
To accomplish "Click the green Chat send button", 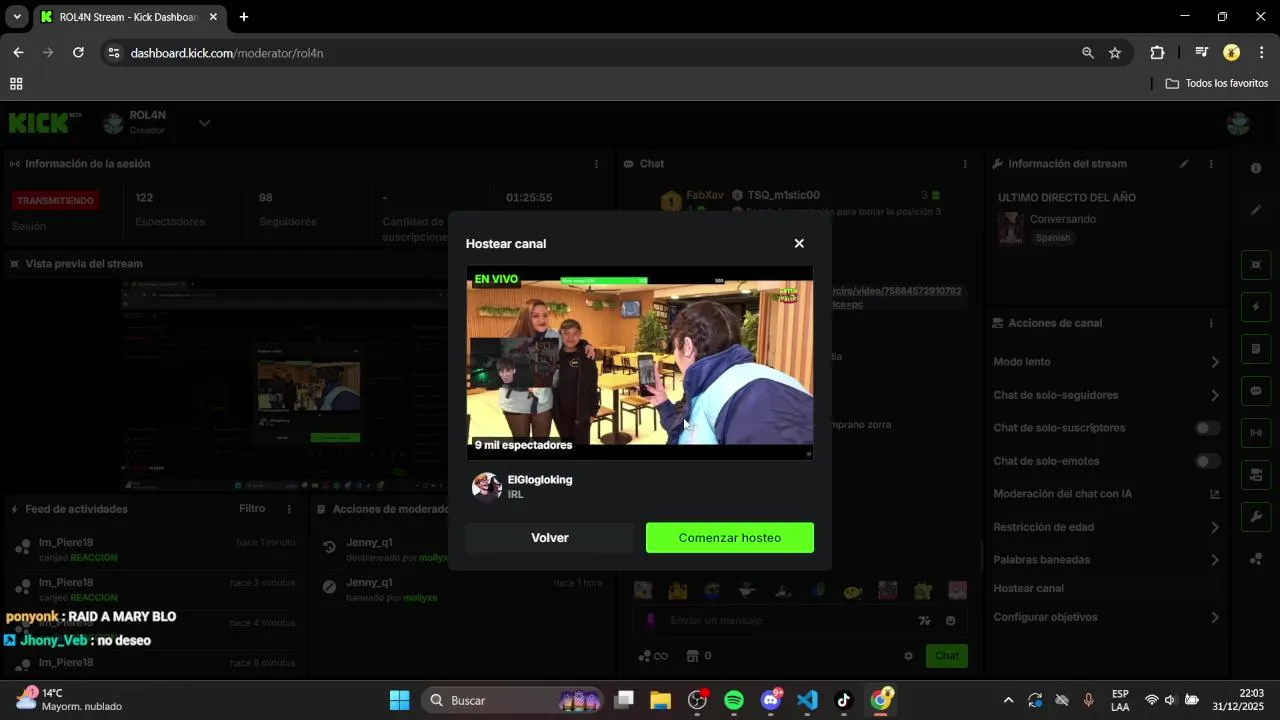I will tap(947, 657).
